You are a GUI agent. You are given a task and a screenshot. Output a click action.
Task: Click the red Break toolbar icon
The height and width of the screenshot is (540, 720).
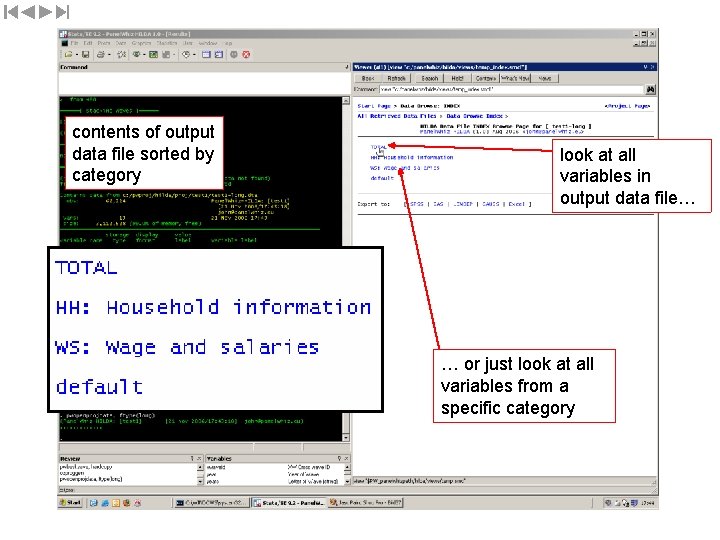point(246,55)
